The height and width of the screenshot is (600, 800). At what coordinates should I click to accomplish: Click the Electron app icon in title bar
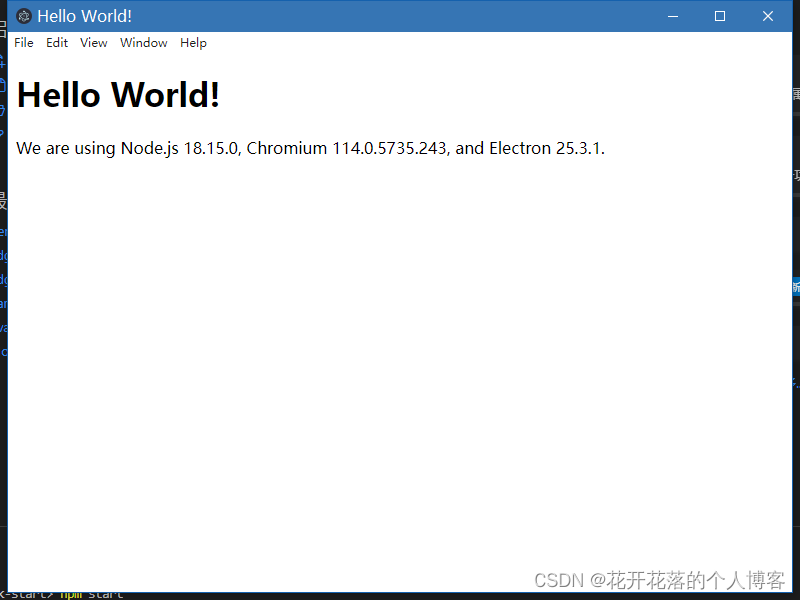[x=23, y=16]
